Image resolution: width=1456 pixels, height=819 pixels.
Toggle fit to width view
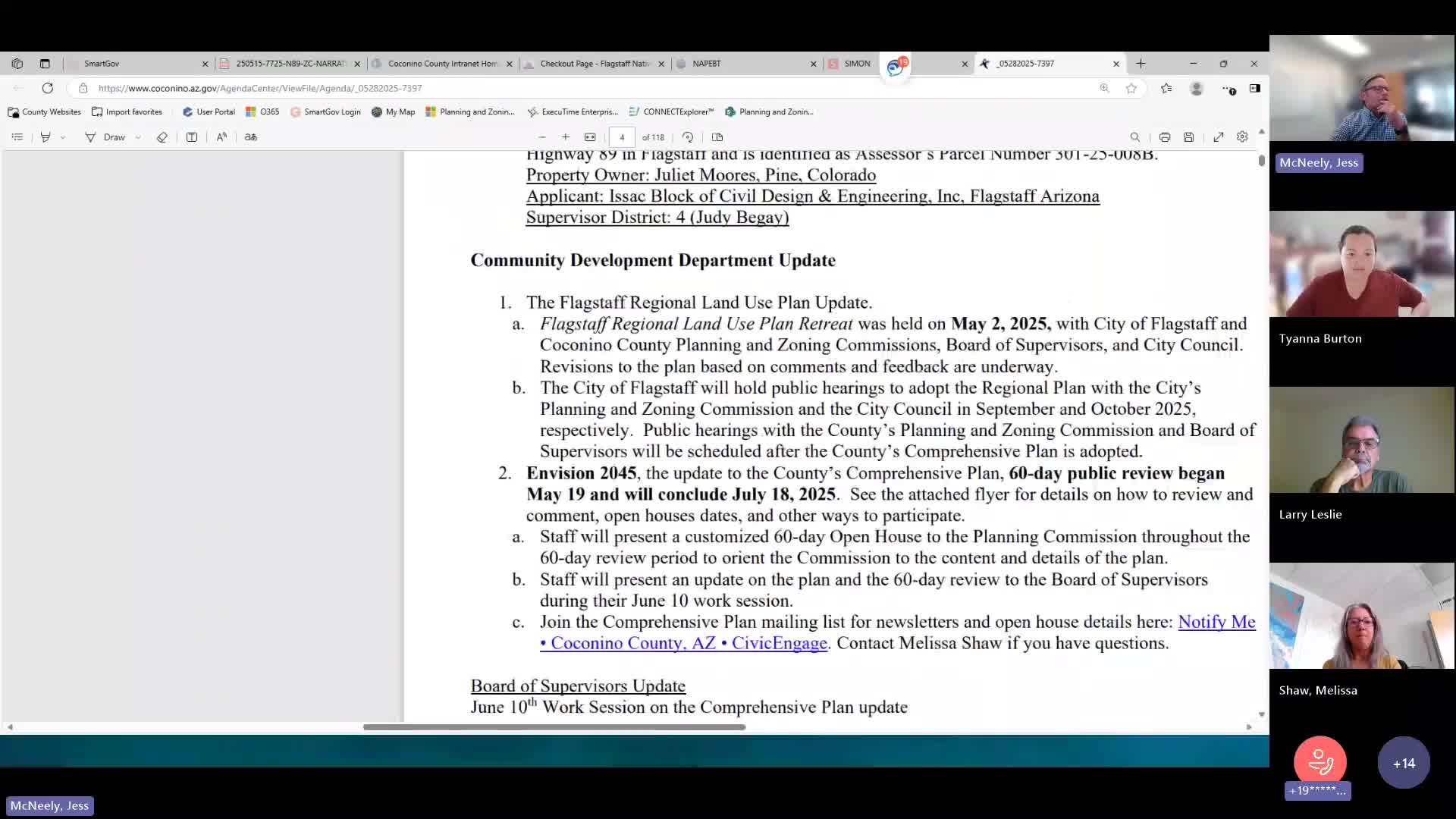pos(590,137)
